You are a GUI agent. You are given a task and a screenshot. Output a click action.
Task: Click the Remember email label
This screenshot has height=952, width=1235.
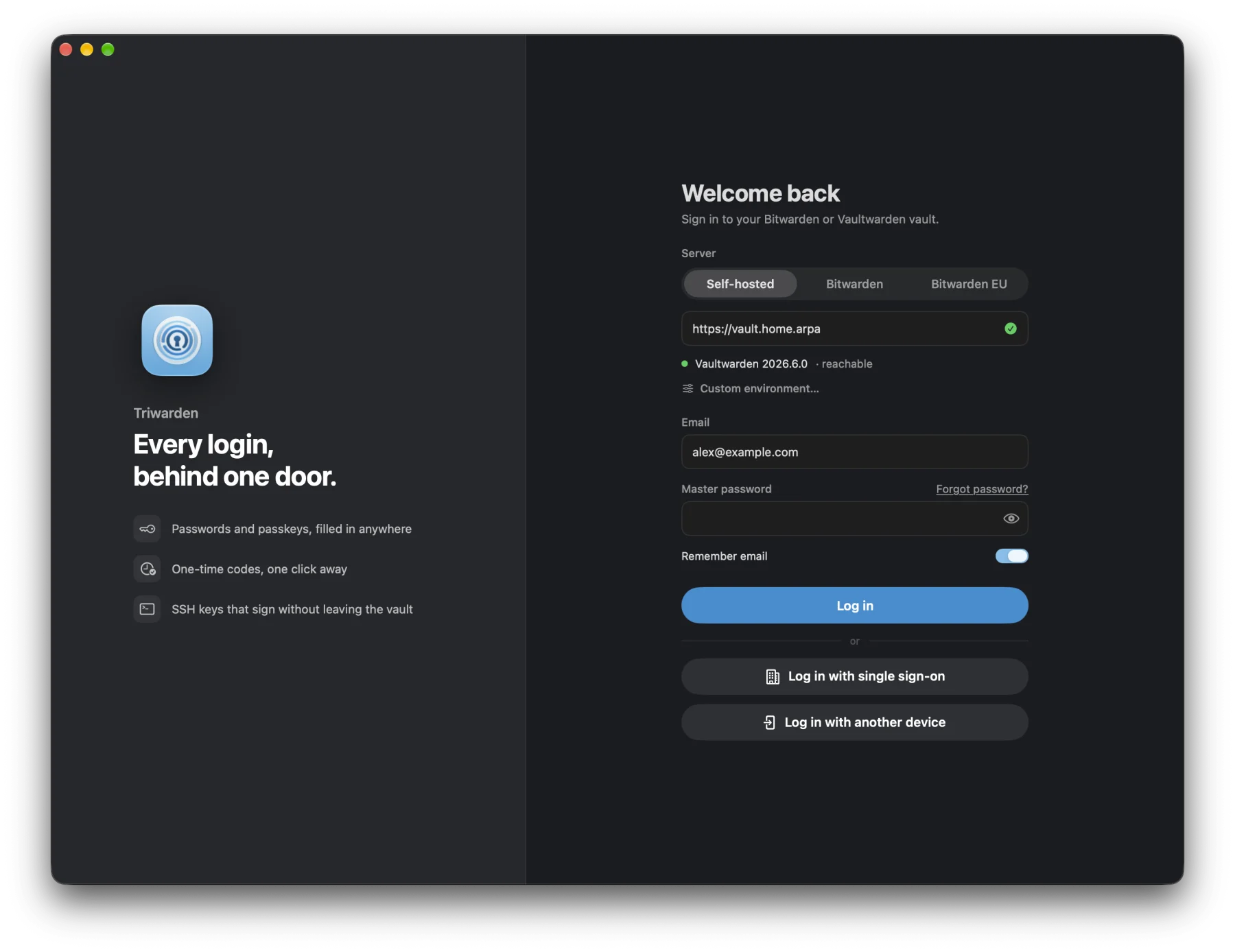[x=724, y=556]
